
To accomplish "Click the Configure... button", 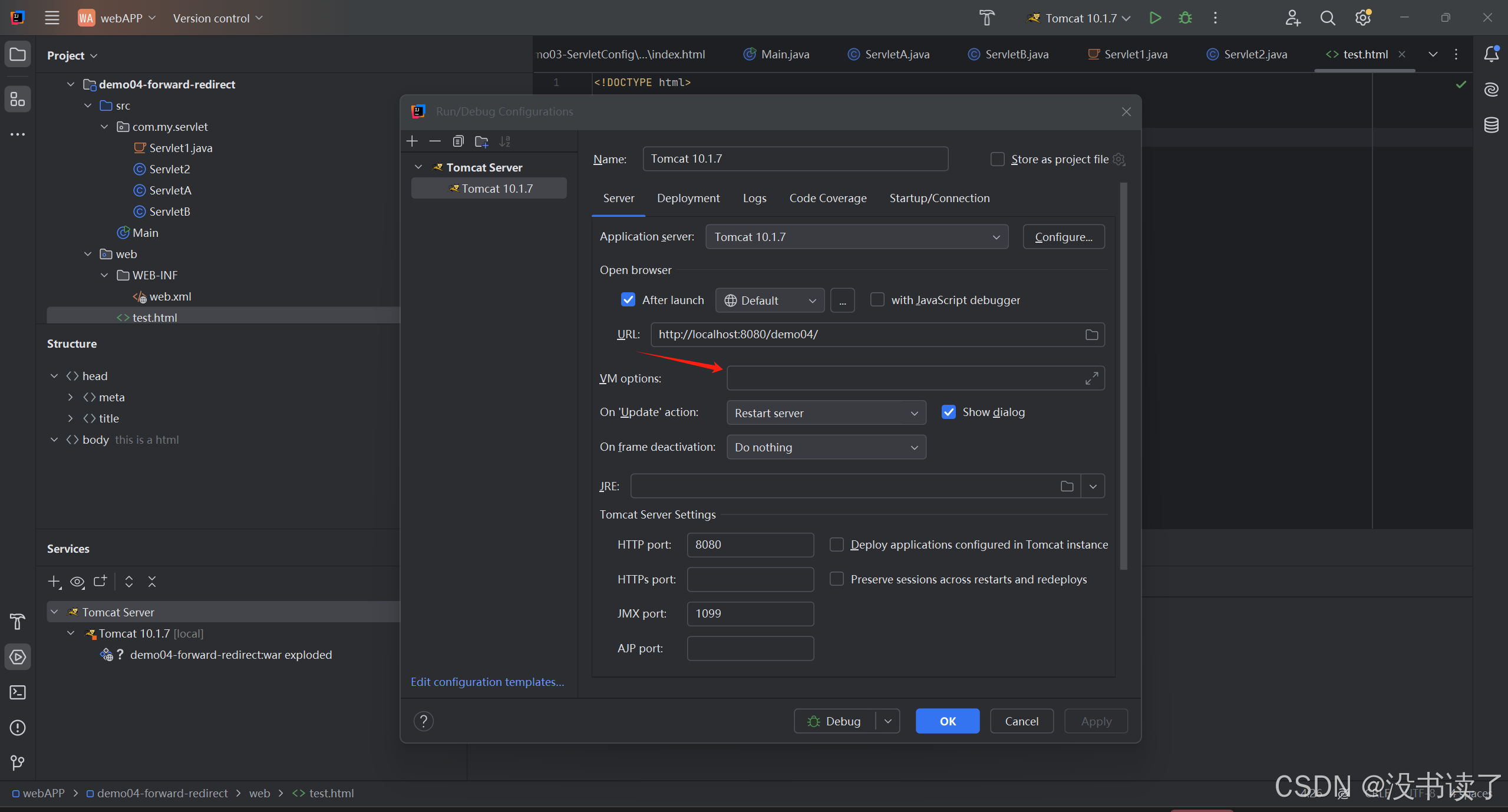I will coord(1064,237).
